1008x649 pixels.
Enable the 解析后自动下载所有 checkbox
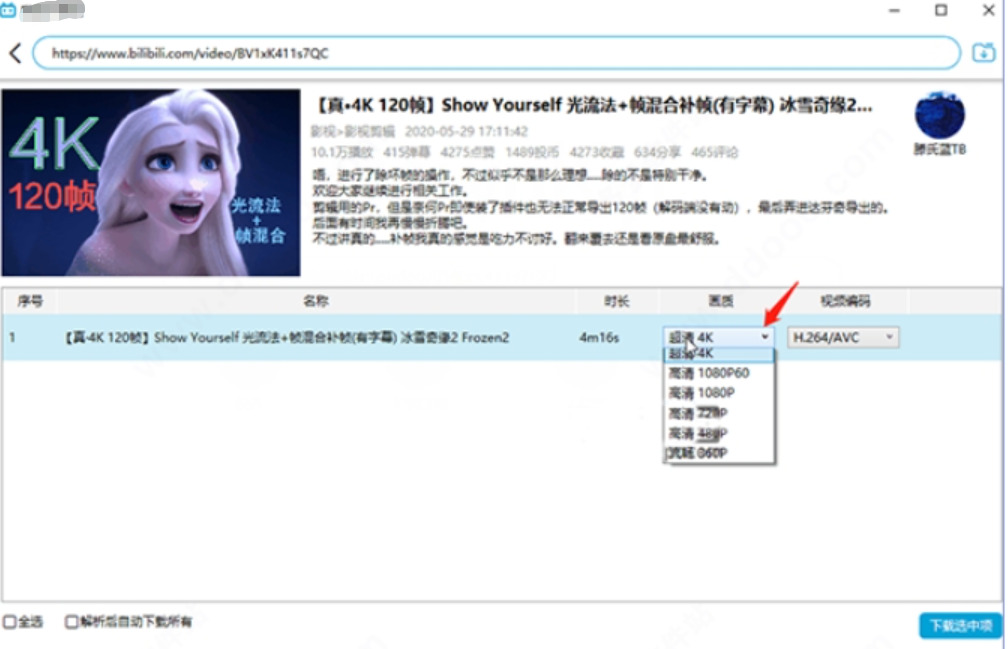(71, 621)
